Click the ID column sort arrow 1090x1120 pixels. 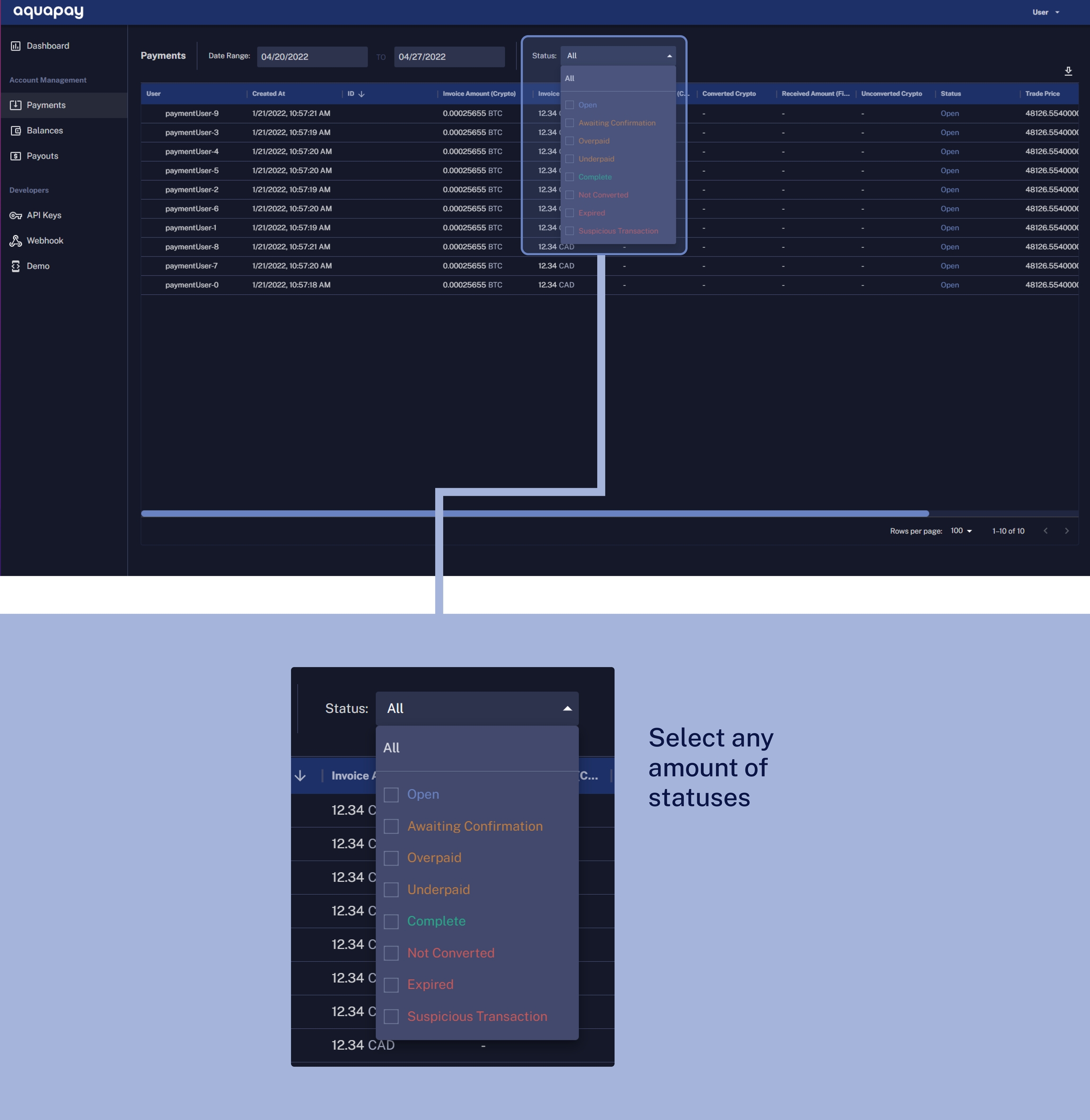click(361, 94)
